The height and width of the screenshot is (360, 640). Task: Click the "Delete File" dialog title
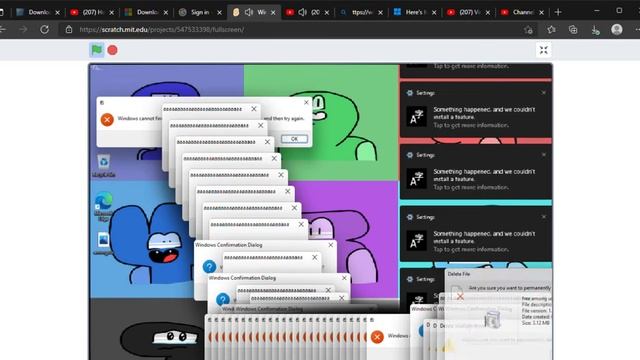[459, 274]
